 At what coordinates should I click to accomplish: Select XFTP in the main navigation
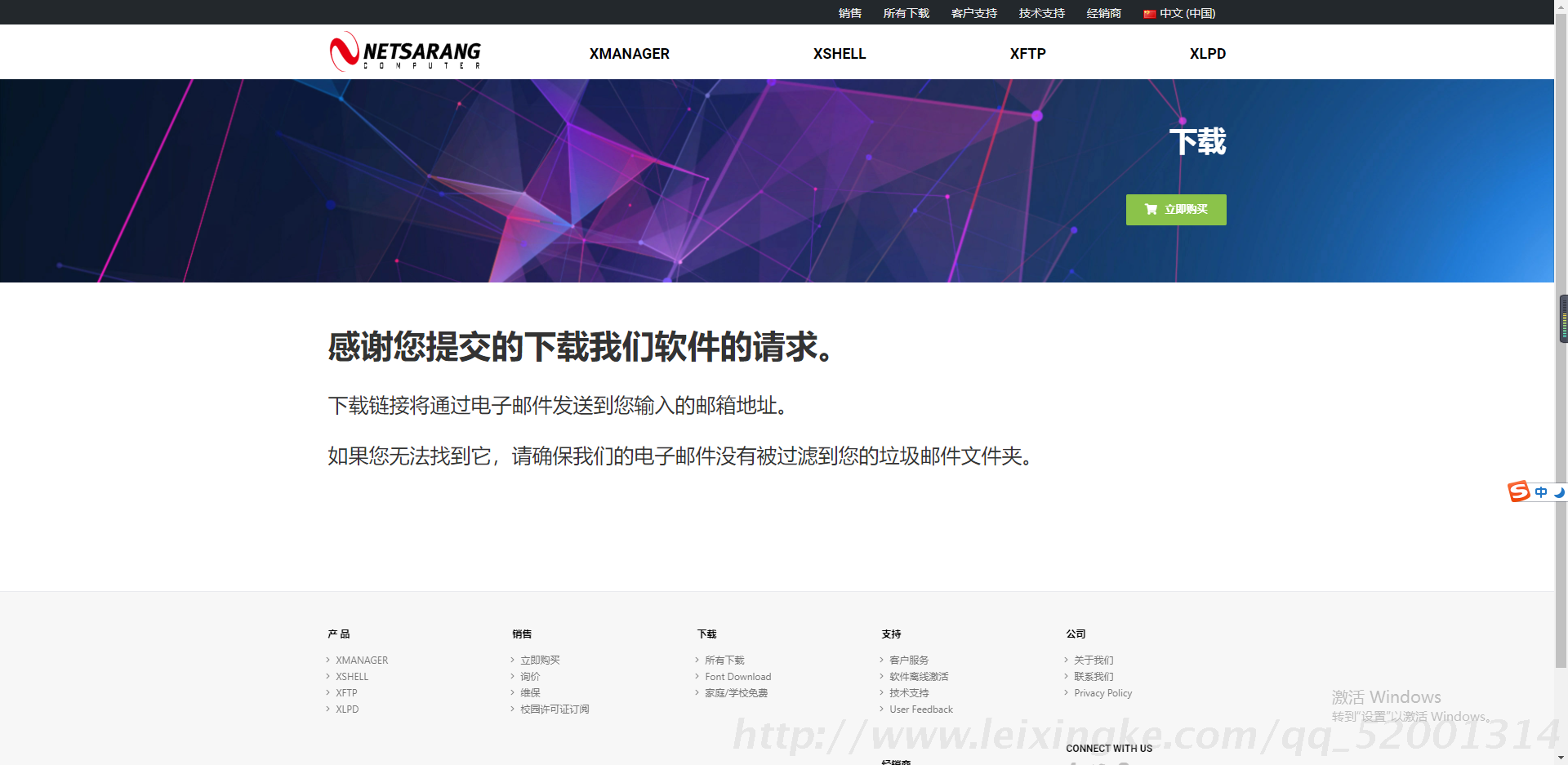[x=1027, y=54]
